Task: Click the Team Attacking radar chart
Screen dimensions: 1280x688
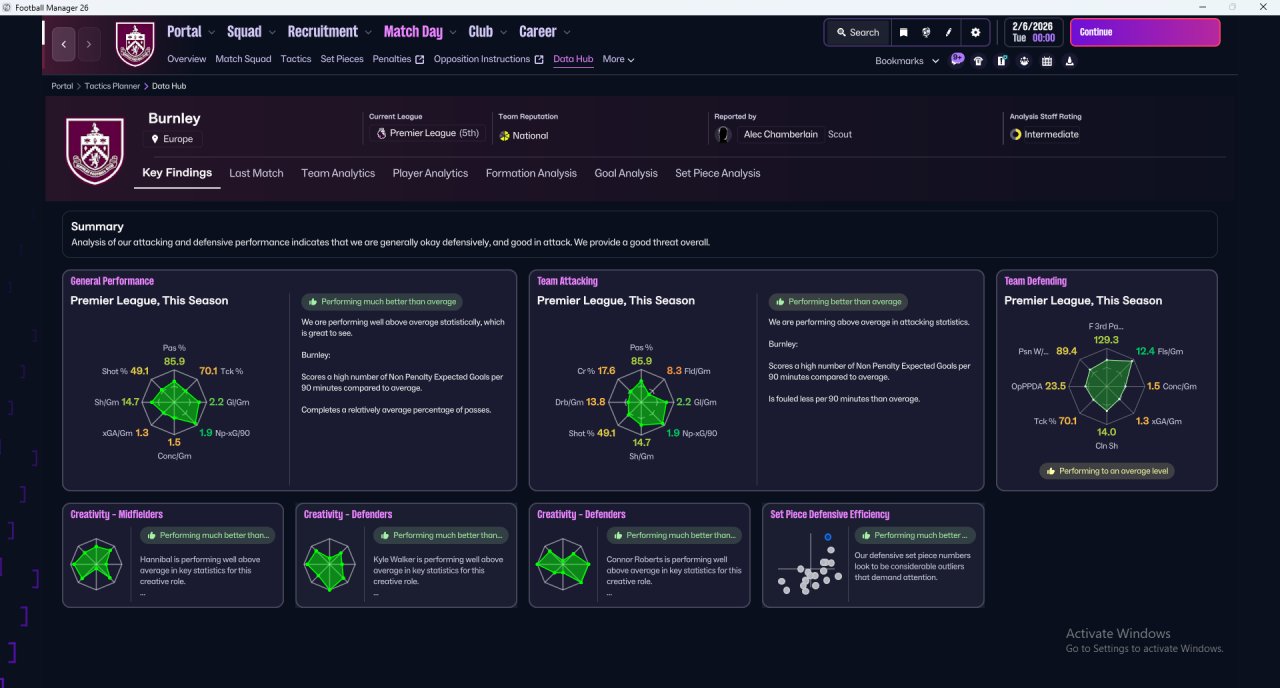Action: click(641, 402)
